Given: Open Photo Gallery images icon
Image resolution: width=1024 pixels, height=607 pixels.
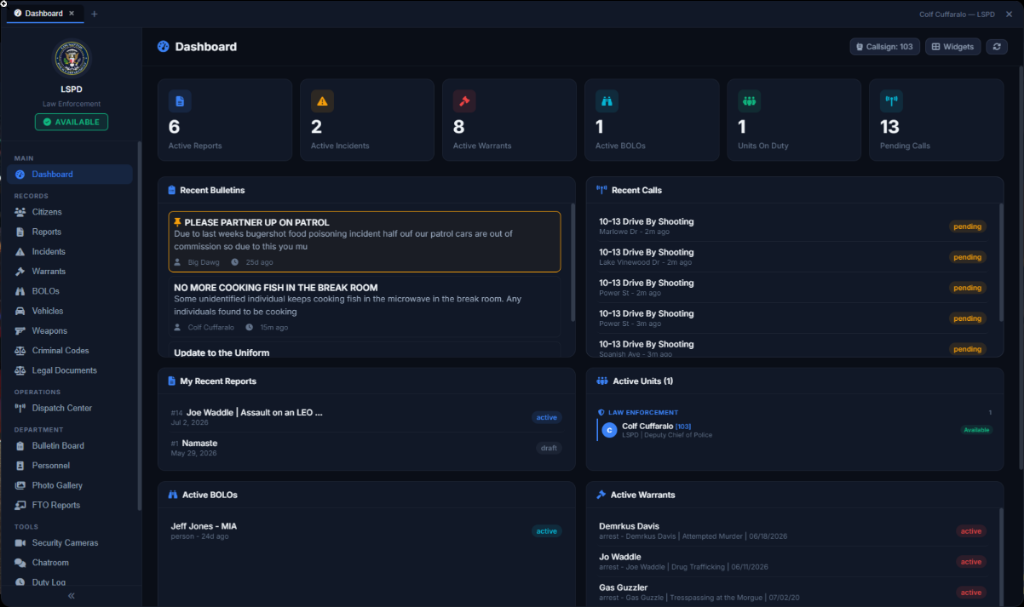Looking at the screenshot, I should [20, 485].
